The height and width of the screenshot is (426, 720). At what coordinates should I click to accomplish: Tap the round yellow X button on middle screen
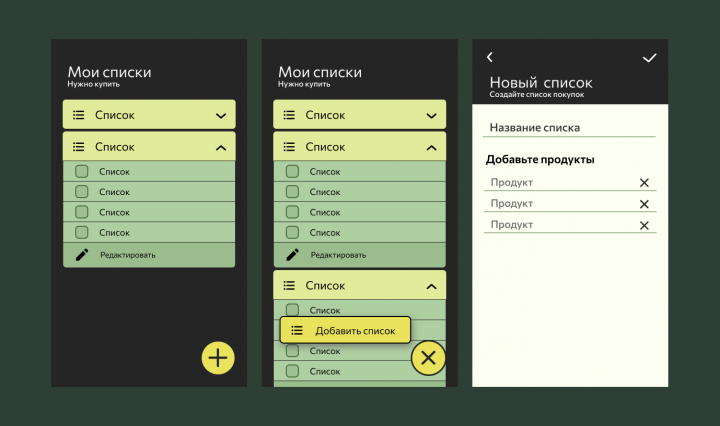(x=428, y=358)
